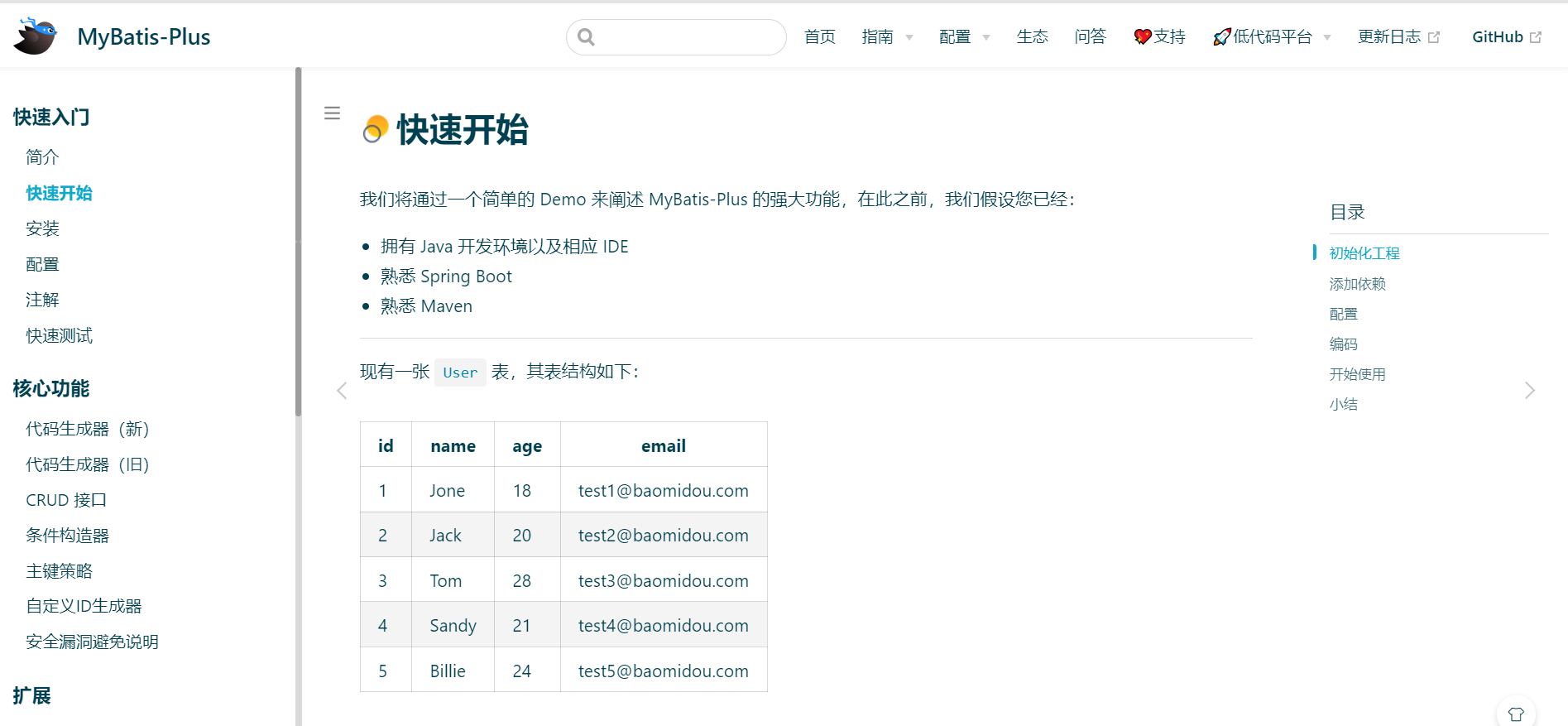
Task: Open 安全漏洞避免说明 in the sidebar
Action: (93, 642)
